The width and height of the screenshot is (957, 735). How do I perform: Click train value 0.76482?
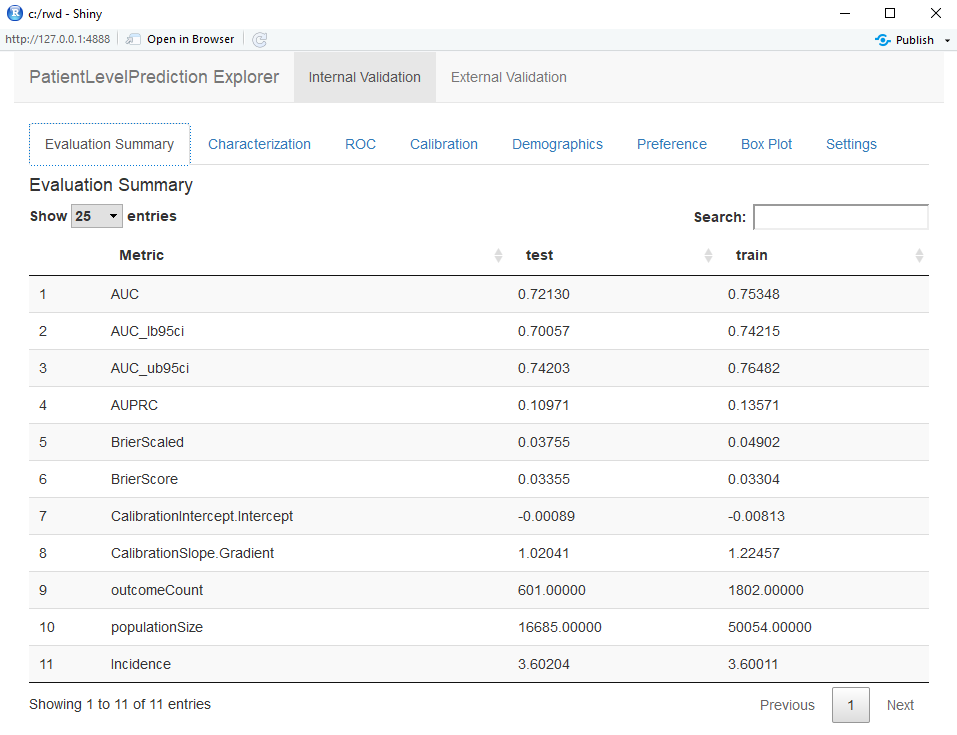coord(753,368)
